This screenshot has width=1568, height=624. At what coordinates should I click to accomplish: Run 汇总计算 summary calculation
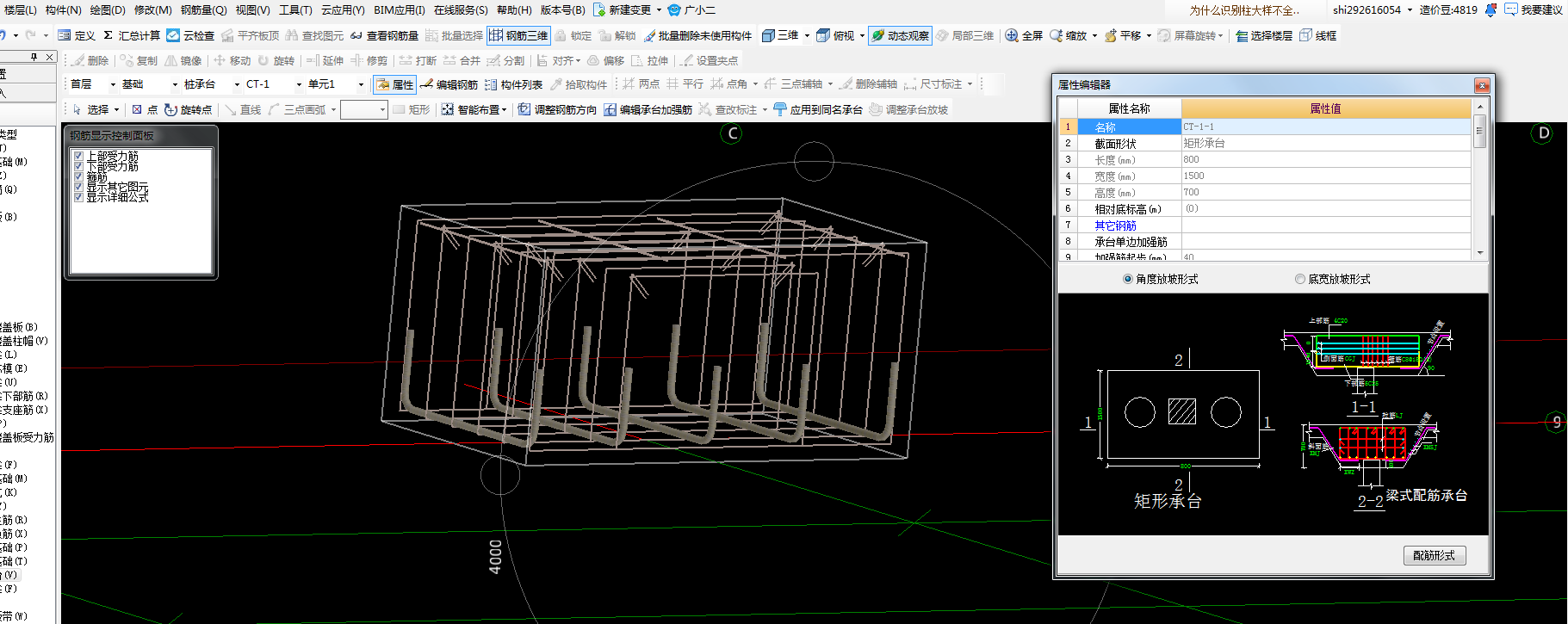pos(132,35)
